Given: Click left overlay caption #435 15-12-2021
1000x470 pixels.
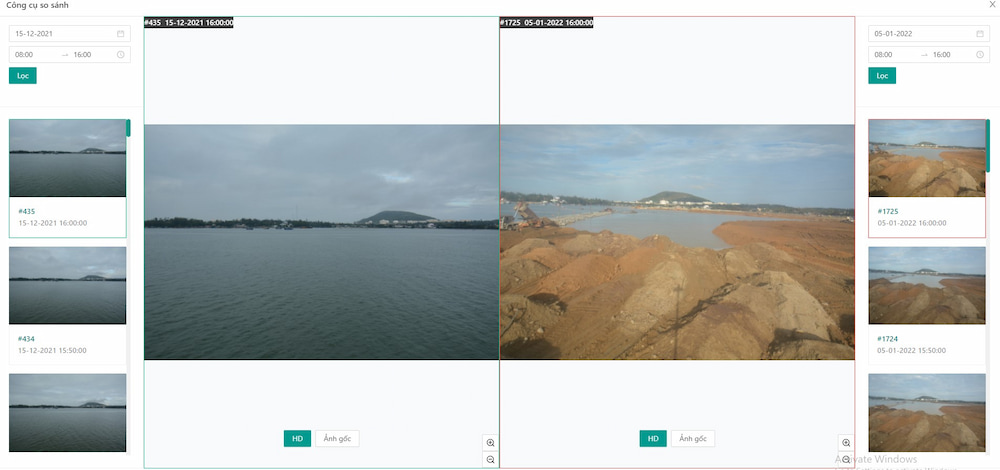Looking at the screenshot, I should tap(189, 23).
